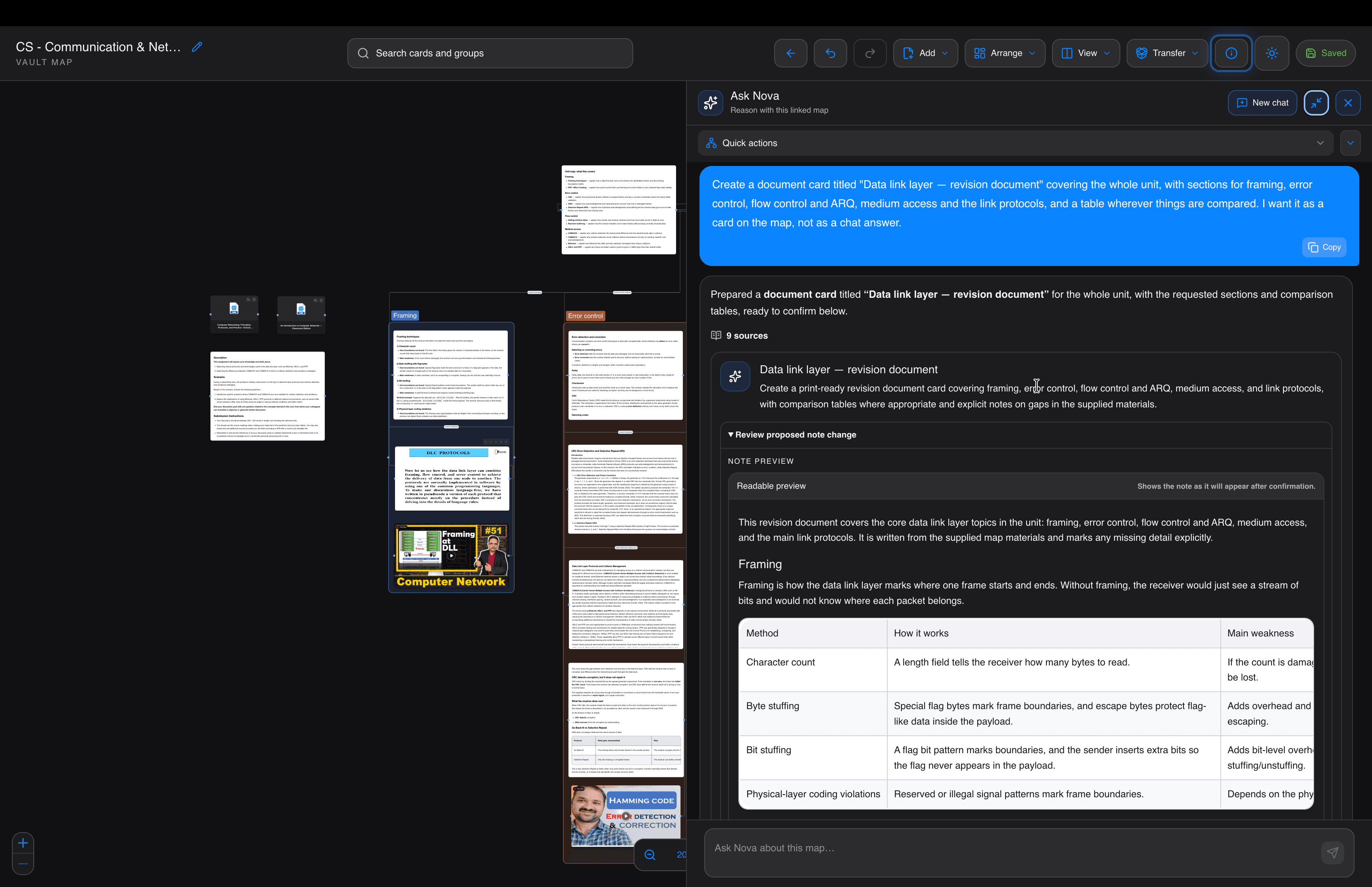The image size is (1372, 887).
Task: Open the View dropdown menu
Action: 1085,53
